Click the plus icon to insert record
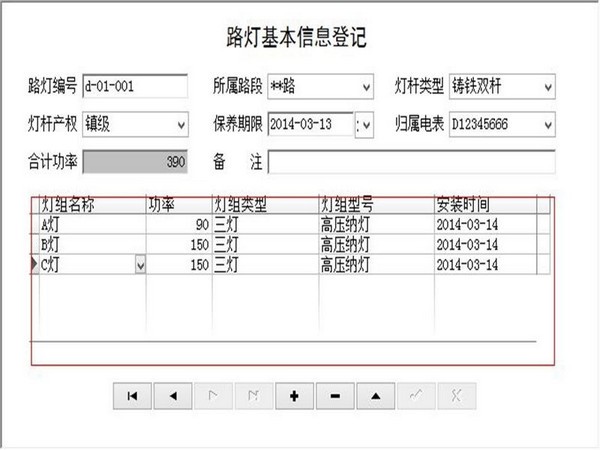Image resolution: width=600 pixels, height=450 pixels. tap(294, 396)
